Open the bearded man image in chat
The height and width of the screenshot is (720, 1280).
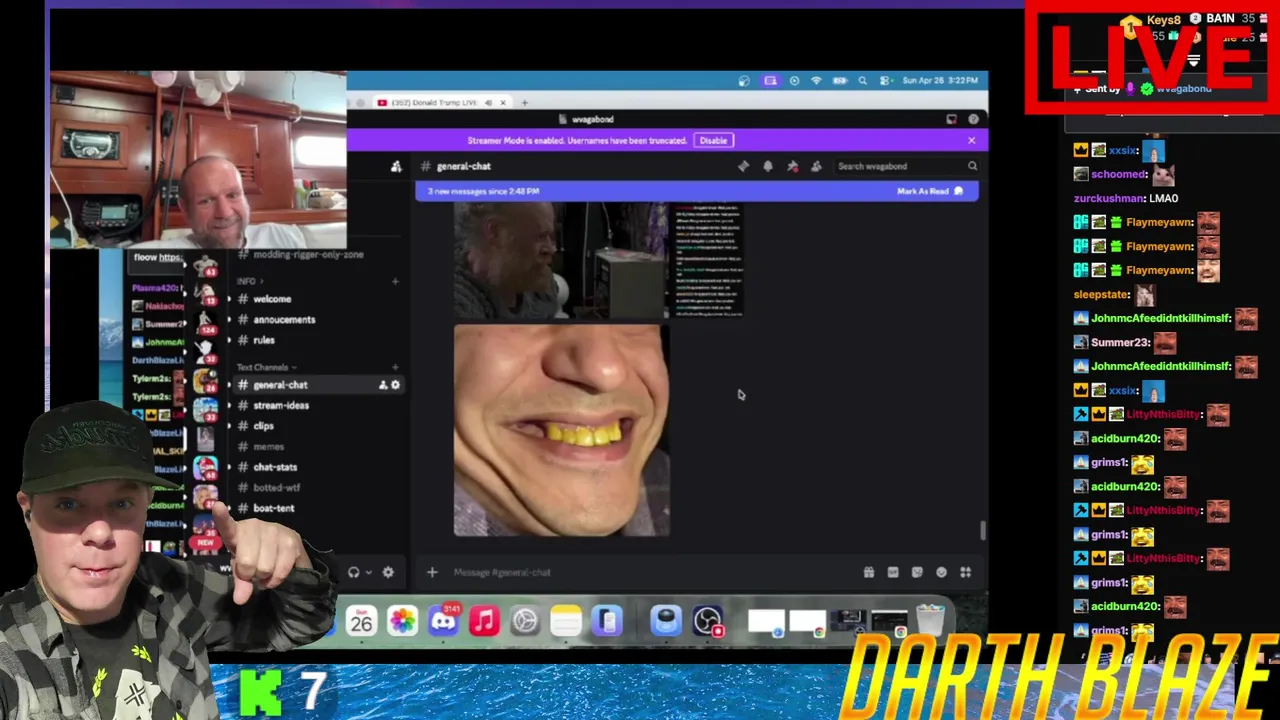tap(561, 260)
